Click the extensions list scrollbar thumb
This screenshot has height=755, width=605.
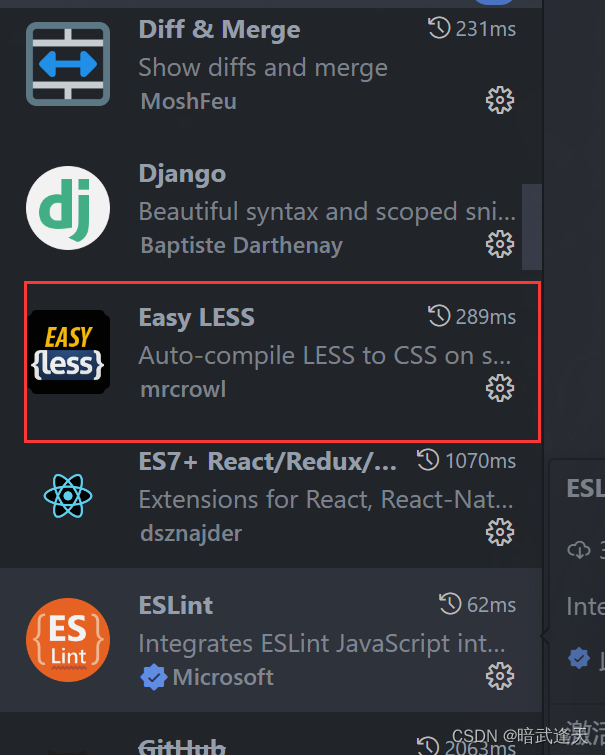pyautogui.click(x=532, y=227)
